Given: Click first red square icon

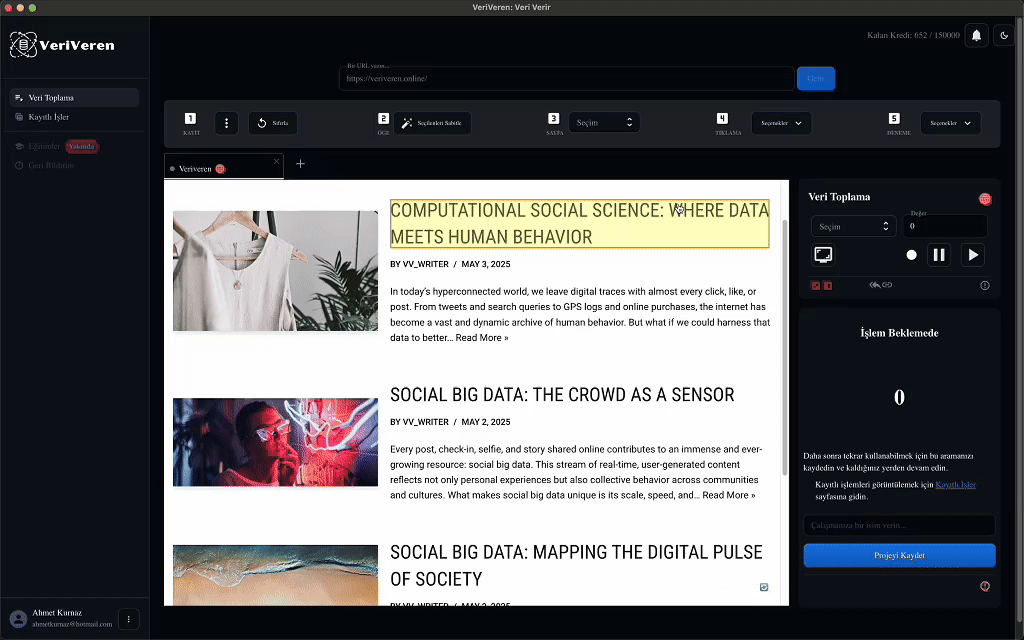Looking at the screenshot, I should (815, 285).
